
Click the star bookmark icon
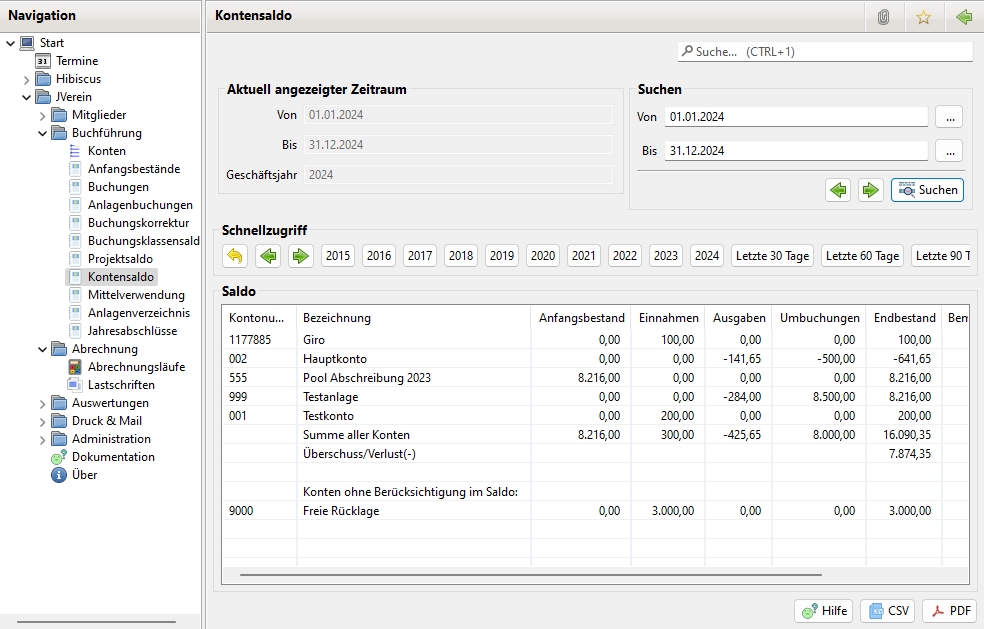pos(923,17)
